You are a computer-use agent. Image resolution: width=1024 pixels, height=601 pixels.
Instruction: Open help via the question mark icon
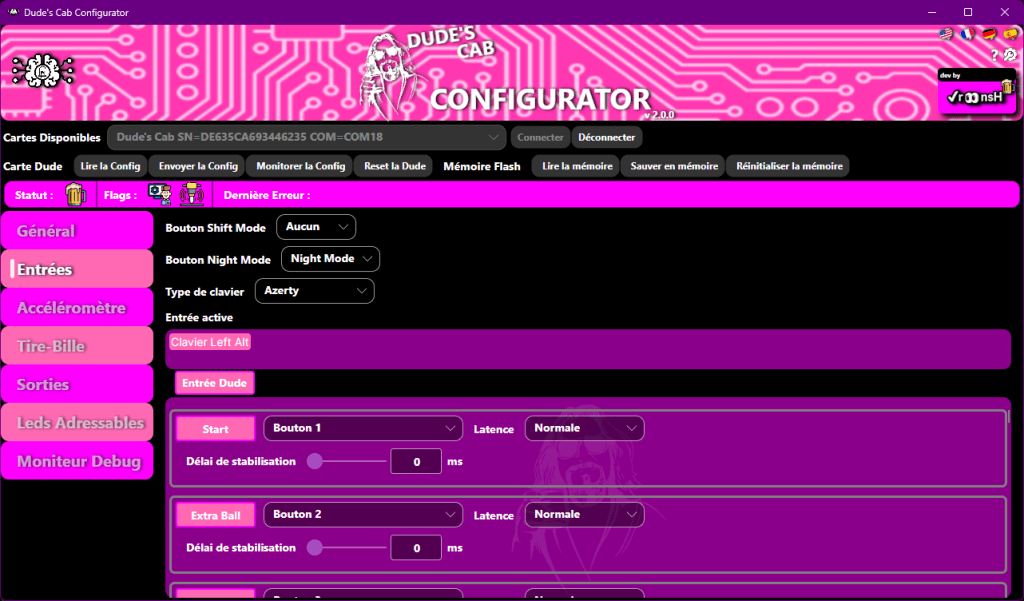994,55
